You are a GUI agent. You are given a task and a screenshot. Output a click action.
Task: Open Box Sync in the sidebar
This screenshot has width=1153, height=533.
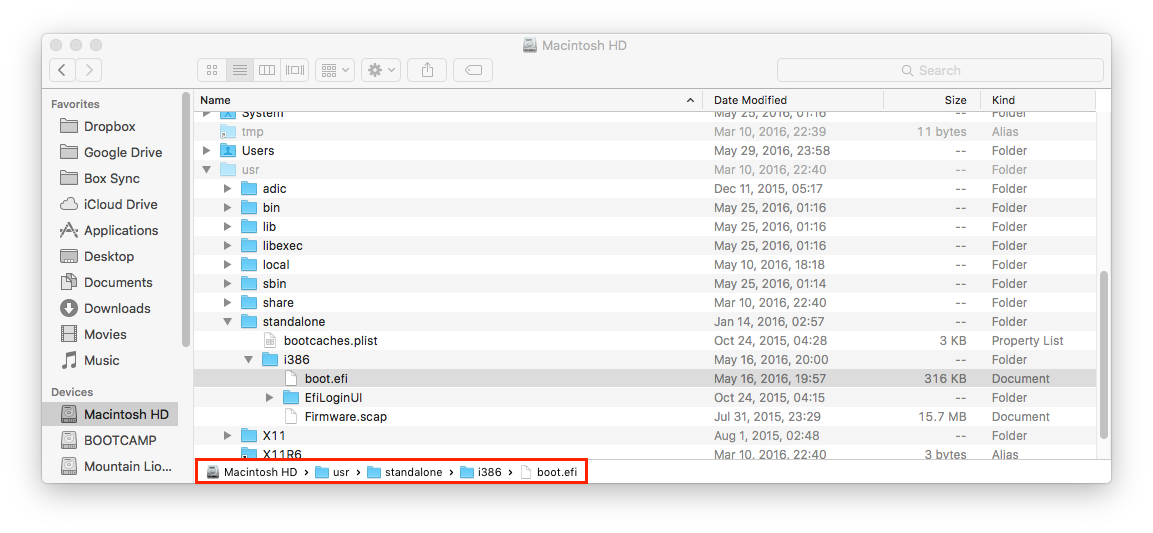coord(110,179)
